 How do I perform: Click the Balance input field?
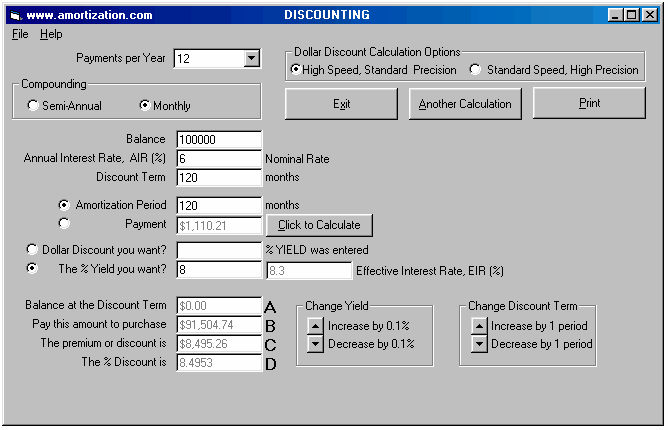pos(218,140)
